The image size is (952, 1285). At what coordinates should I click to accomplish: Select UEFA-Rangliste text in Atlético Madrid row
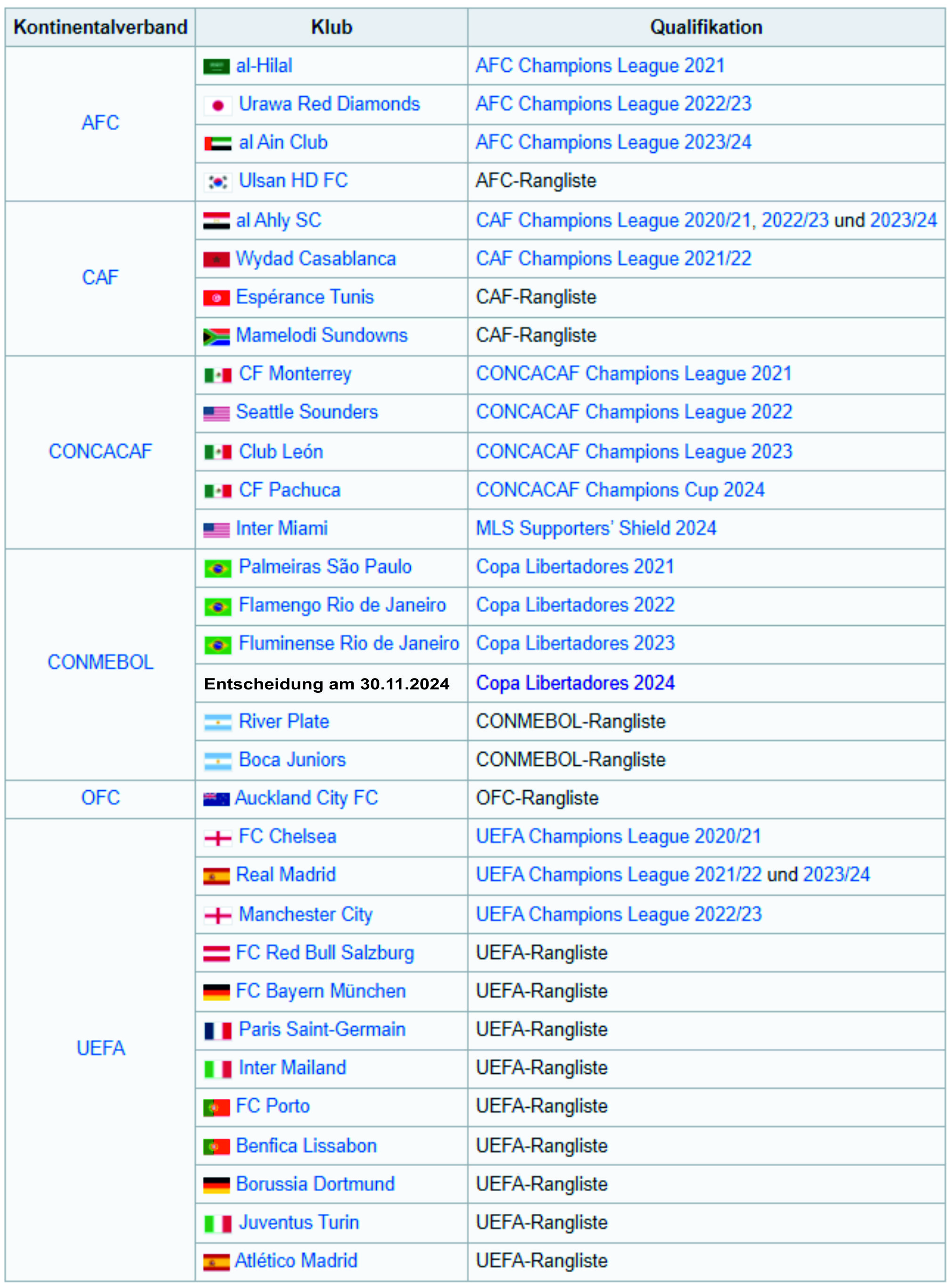click(x=542, y=1261)
